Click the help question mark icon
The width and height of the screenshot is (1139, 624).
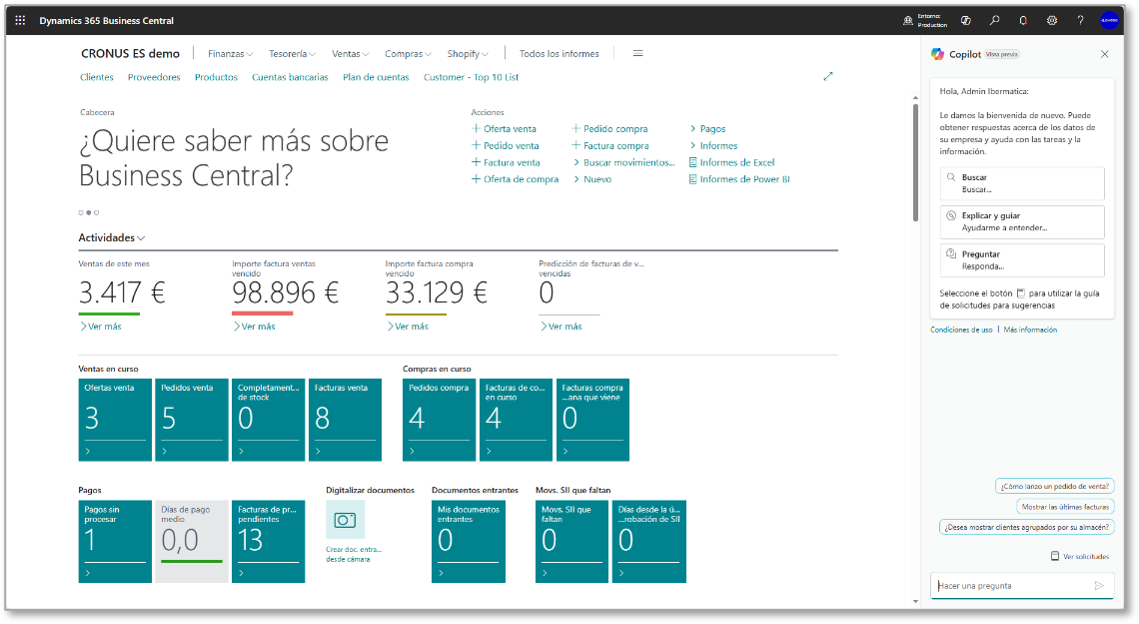click(1080, 20)
